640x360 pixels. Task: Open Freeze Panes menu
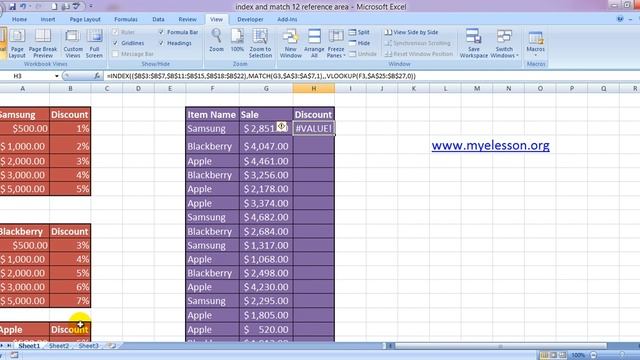pyautogui.click(x=336, y=43)
